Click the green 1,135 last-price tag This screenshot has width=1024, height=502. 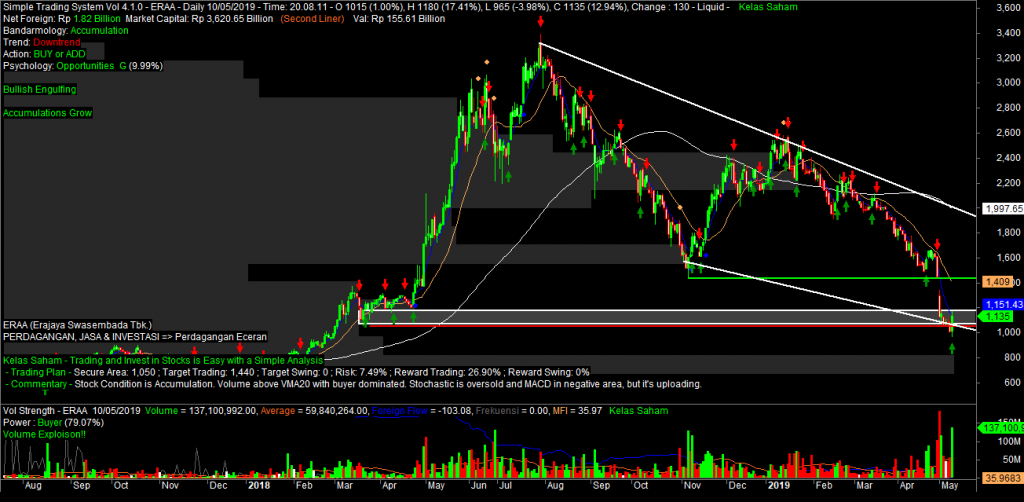coord(995,316)
